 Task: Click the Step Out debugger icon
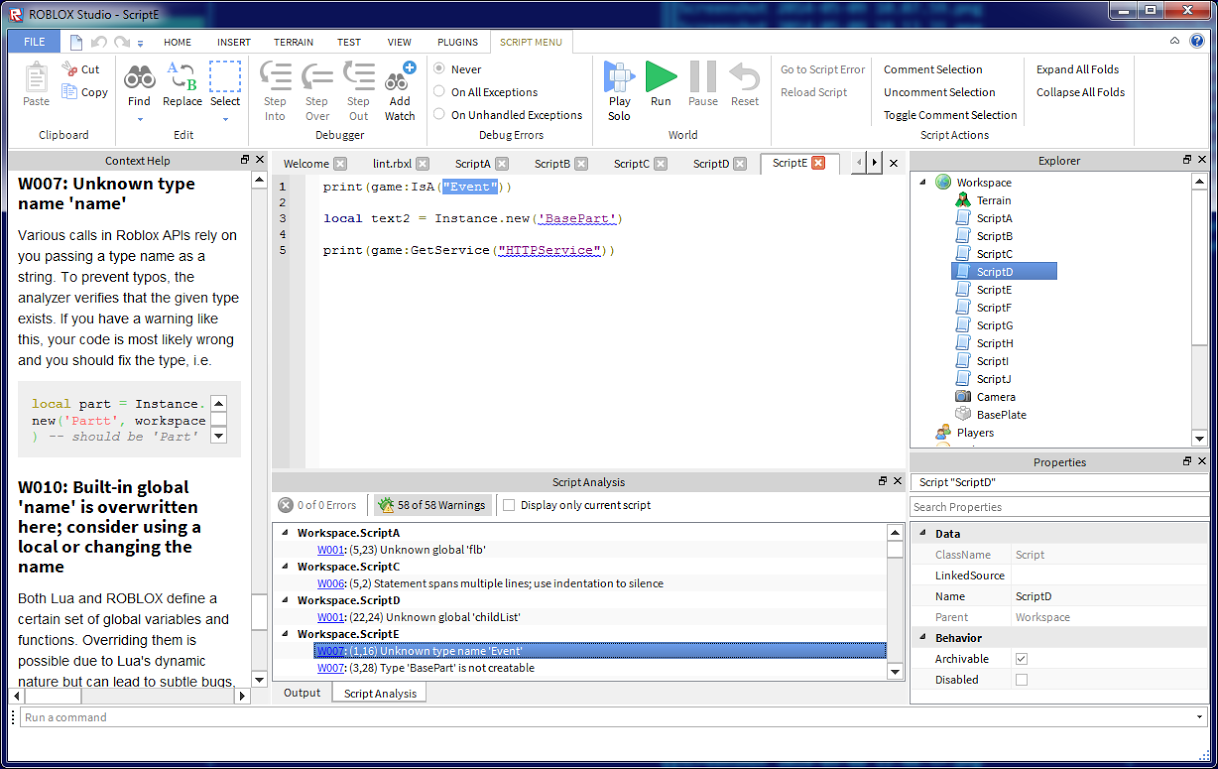pyautogui.click(x=358, y=77)
